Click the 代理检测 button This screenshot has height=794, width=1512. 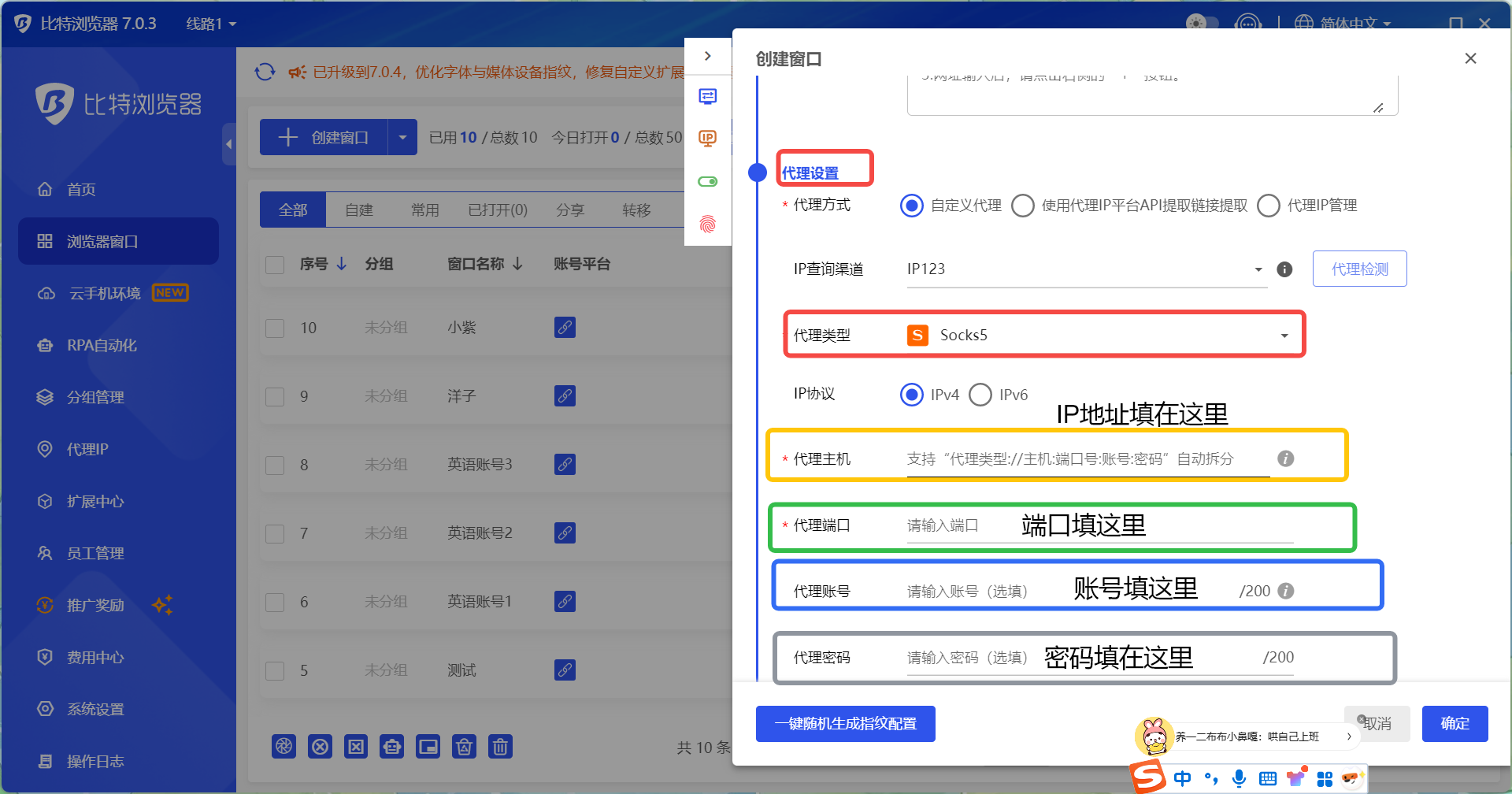click(1359, 269)
